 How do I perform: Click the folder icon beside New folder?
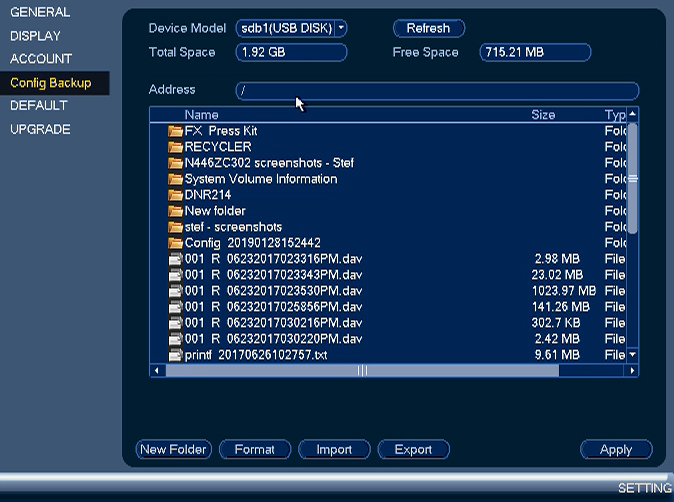coord(175,211)
